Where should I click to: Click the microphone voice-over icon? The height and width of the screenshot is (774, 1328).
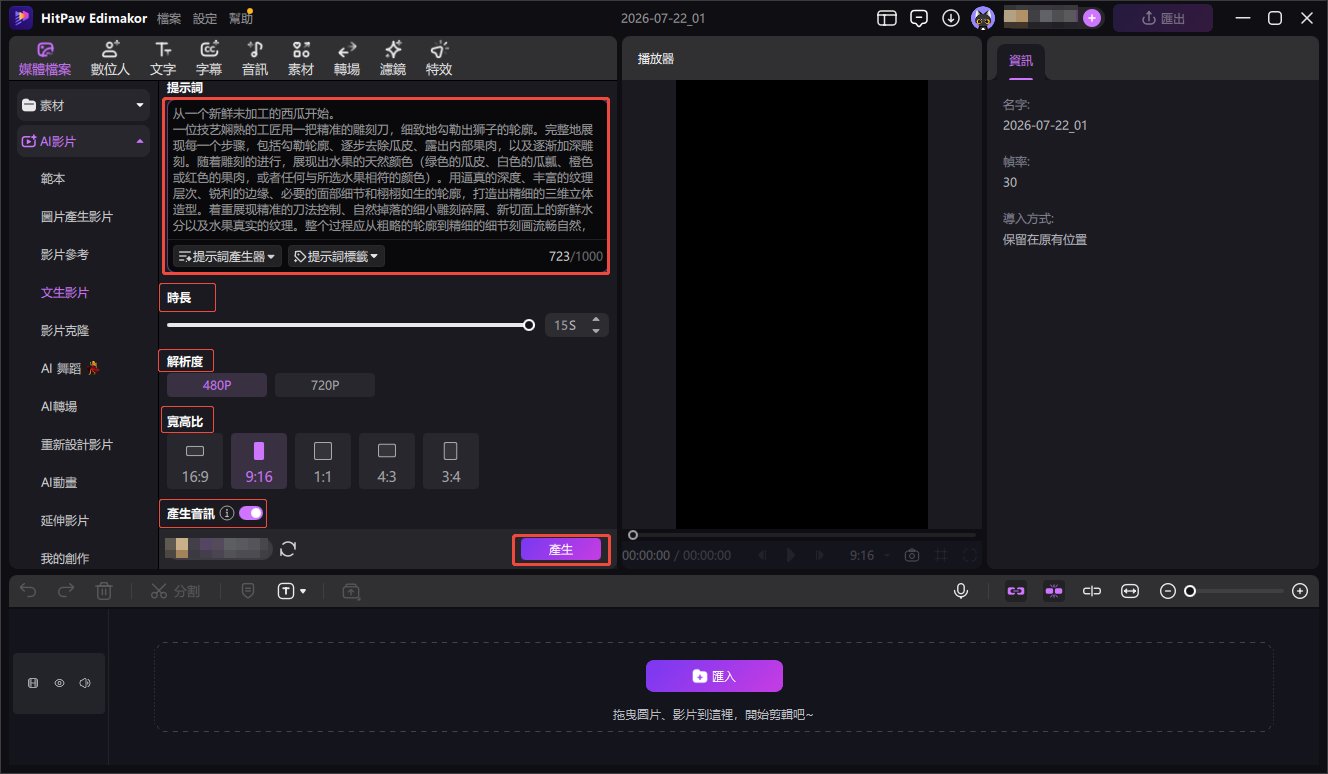[961, 591]
